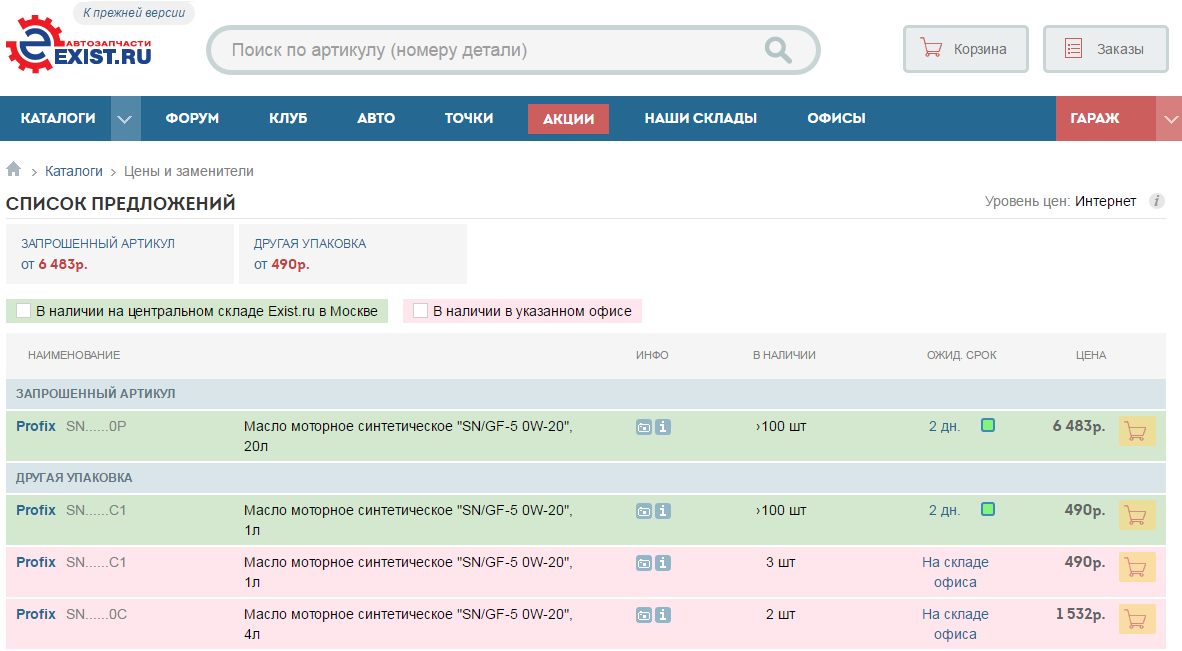The width and height of the screenshot is (1182, 651).
Task: Click the Наименование column header
Action: [x=74, y=355]
